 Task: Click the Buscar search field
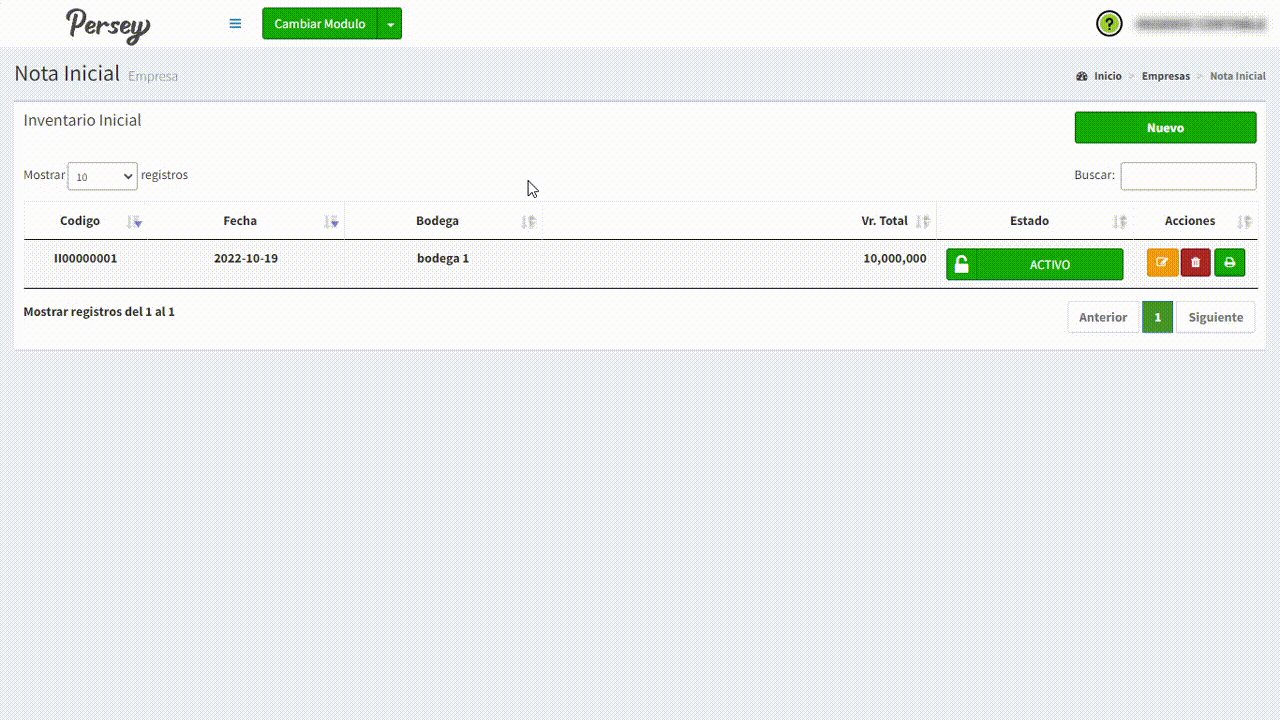click(1188, 176)
